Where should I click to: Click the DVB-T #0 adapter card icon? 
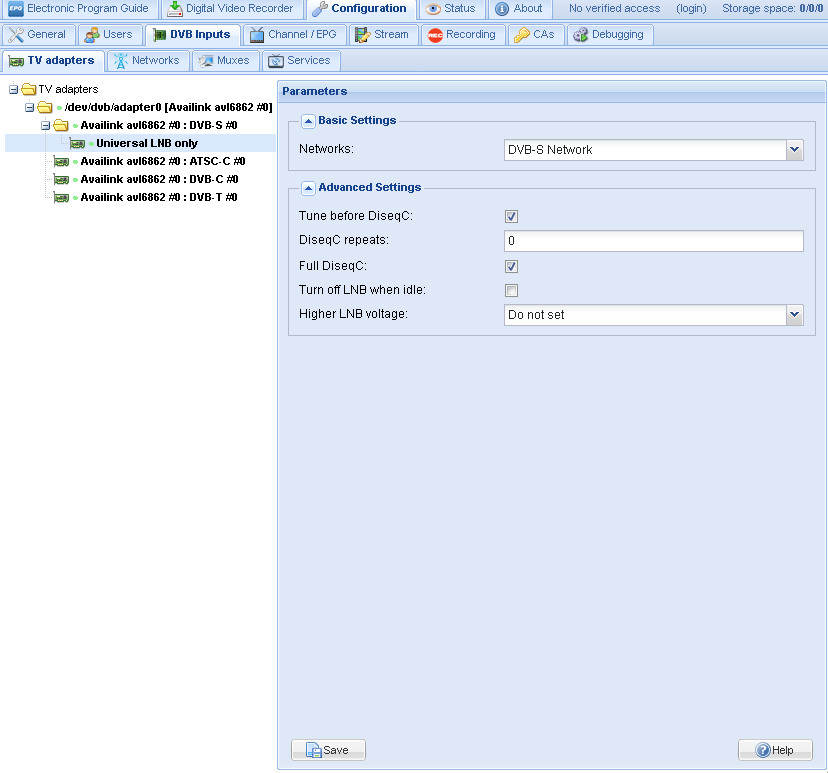point(61,197)
